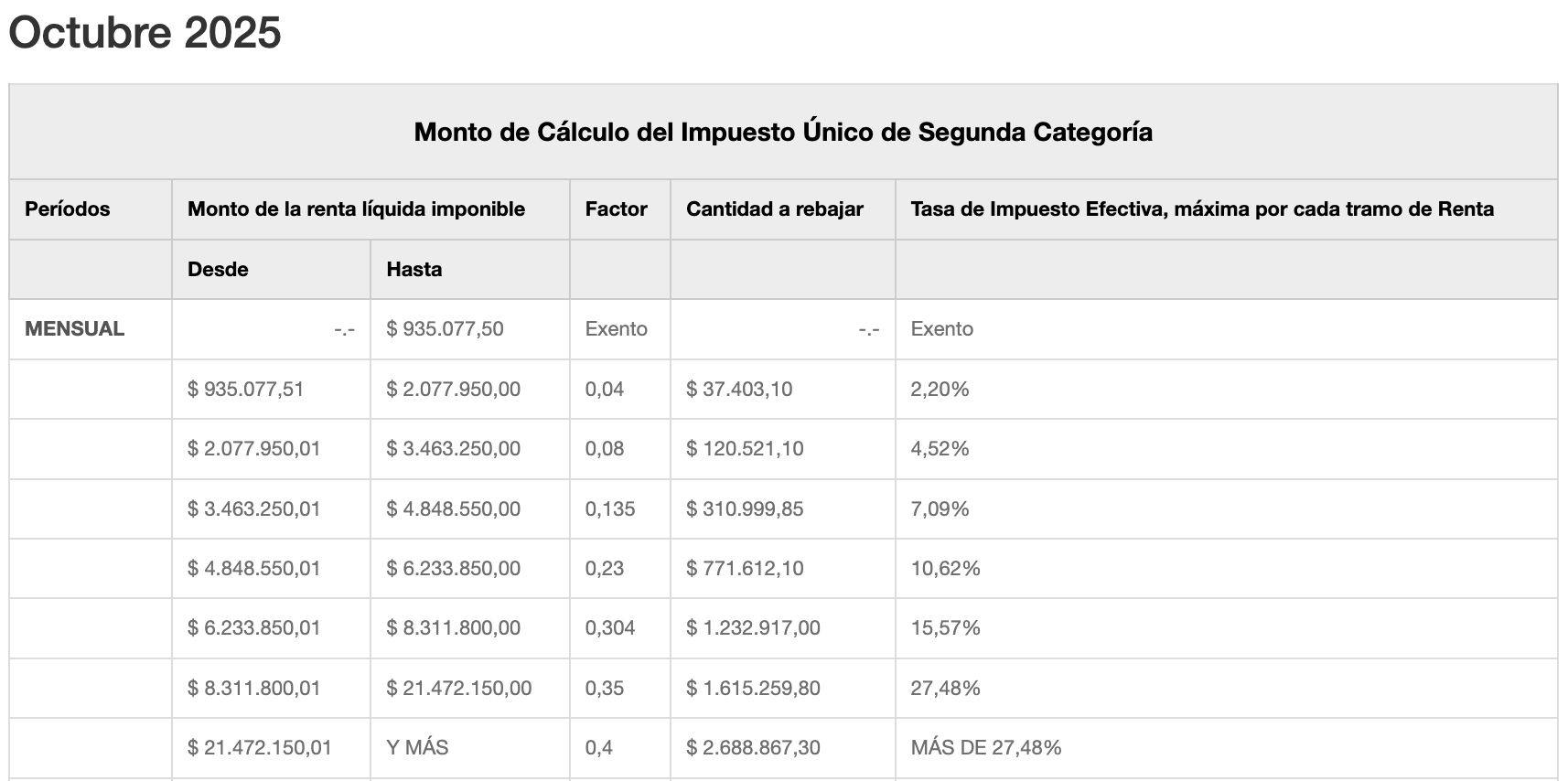Click the MENSUAL period row label
Screen dimensions: 1568x781
(74, 329)
